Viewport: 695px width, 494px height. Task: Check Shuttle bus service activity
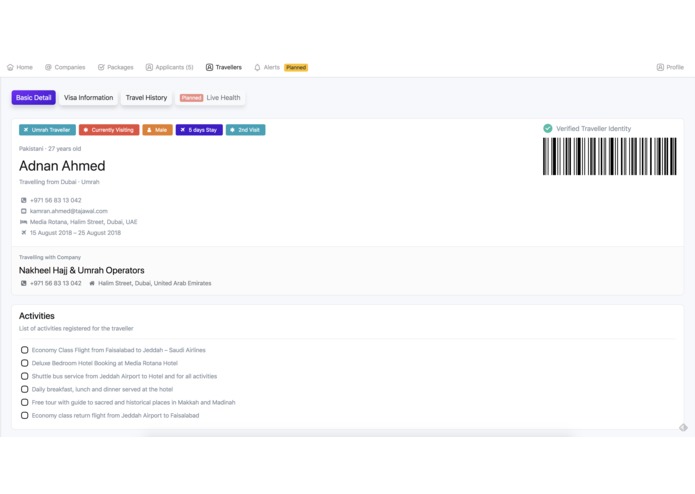tap(24, 376)
